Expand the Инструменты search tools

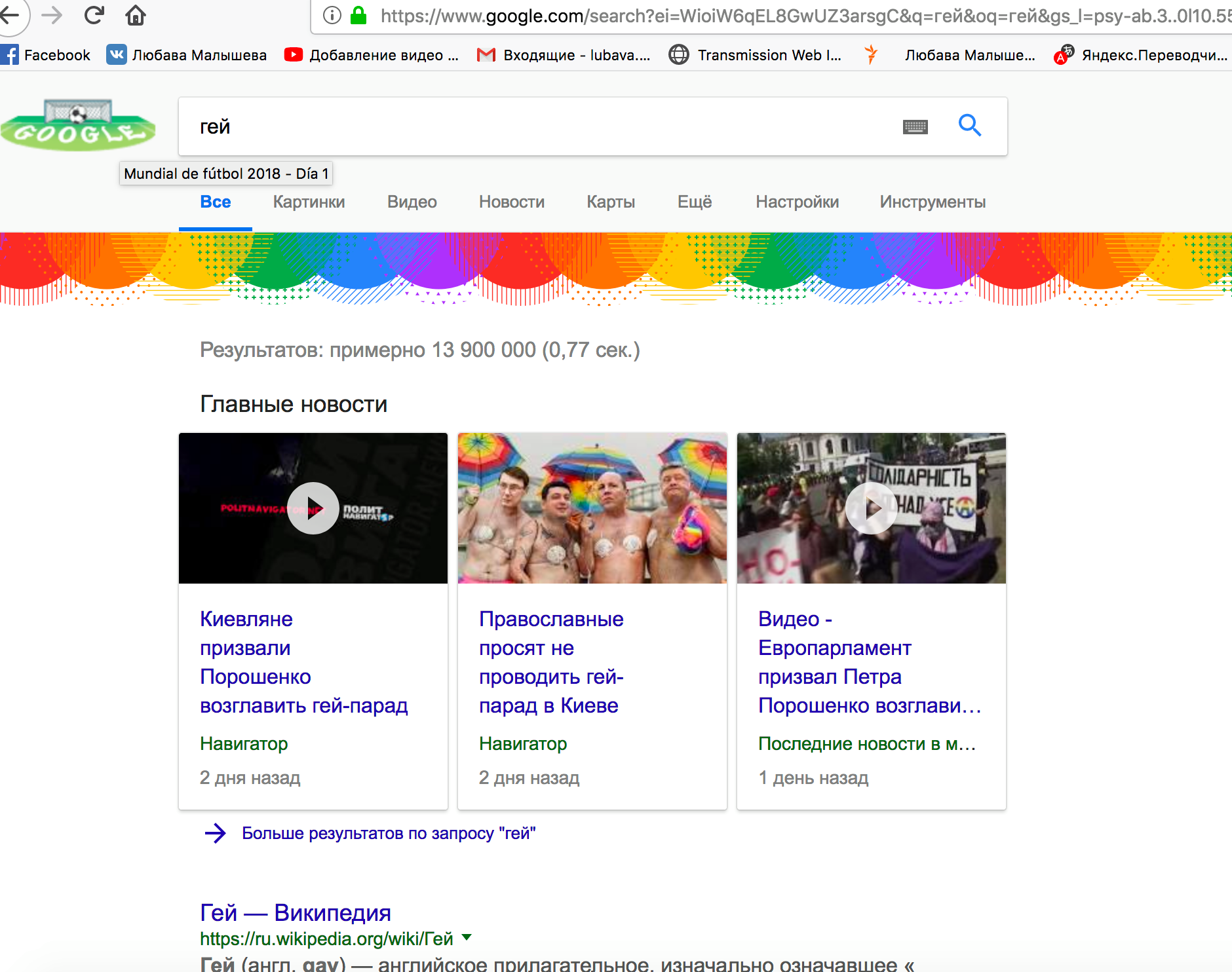[x=932, y=202]
